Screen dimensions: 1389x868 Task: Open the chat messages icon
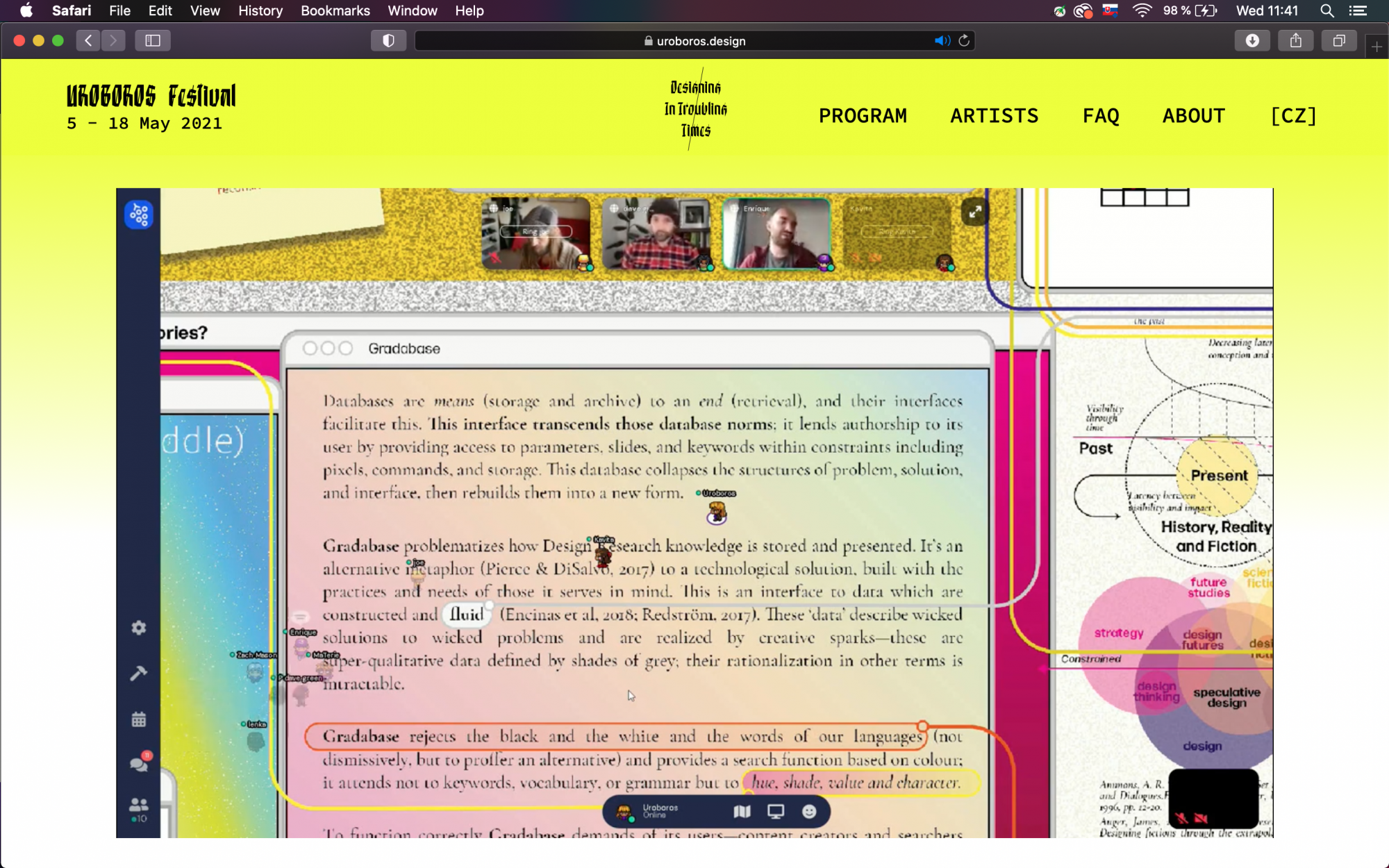[x=139, y=764]
